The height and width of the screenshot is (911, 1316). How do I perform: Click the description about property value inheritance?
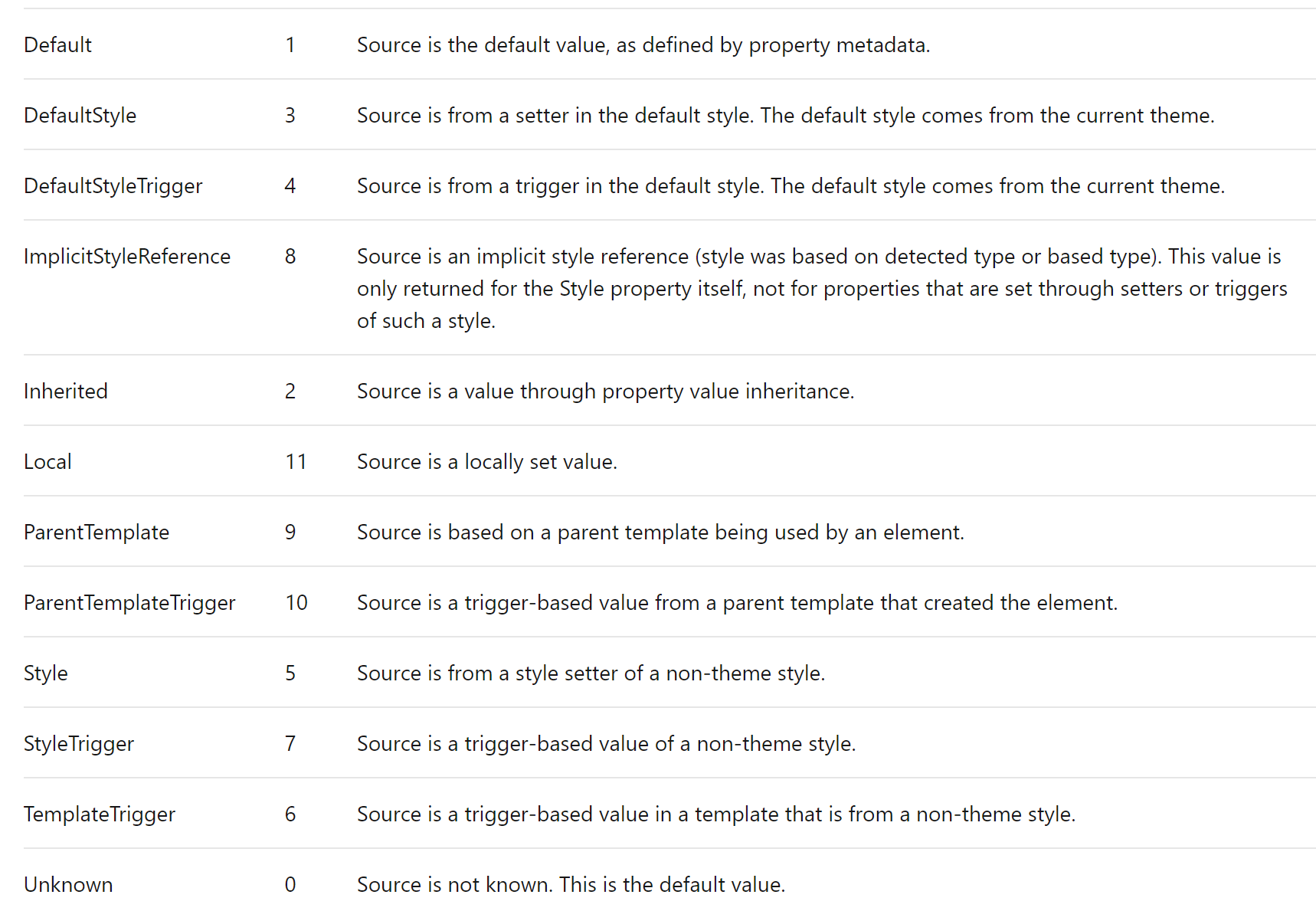pos(605,392)
